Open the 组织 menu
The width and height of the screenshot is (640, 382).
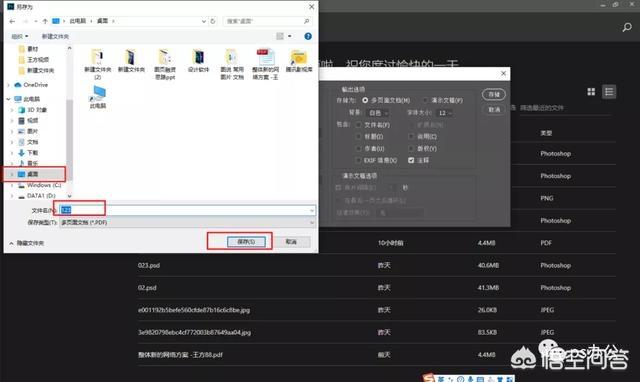pyautogui.click(x=19, y=36)
